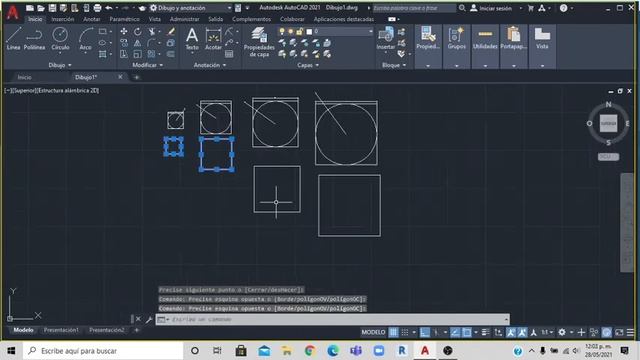This screenshot has width=640, height=360.
Task: Toggle snap mode dots icon
Action: click(x=404, y=332)
